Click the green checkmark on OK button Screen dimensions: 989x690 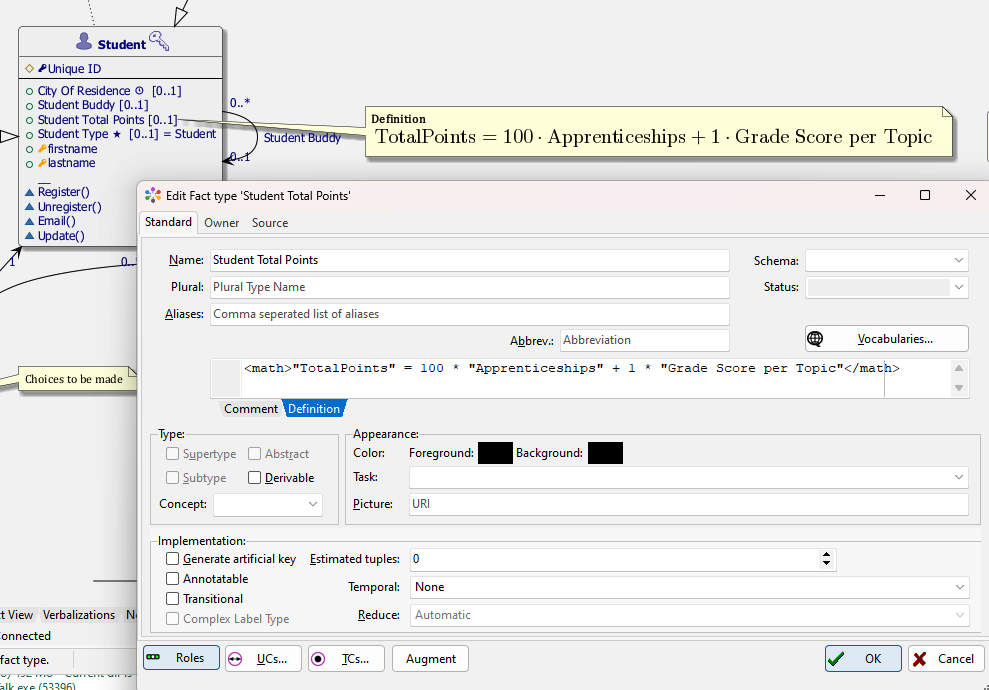(x=837, y=659)
